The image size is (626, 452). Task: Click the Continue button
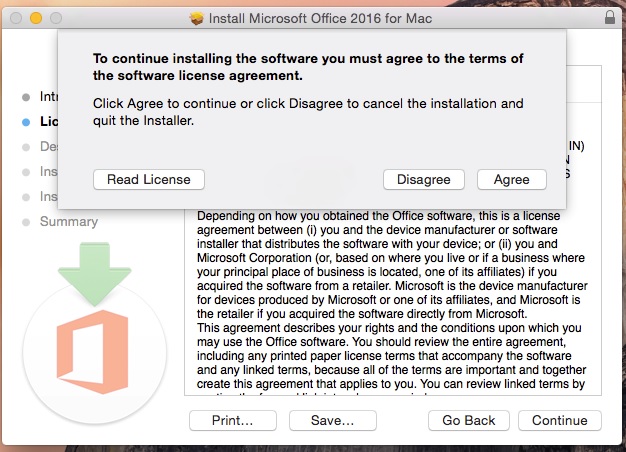click(x=560, y=420)
